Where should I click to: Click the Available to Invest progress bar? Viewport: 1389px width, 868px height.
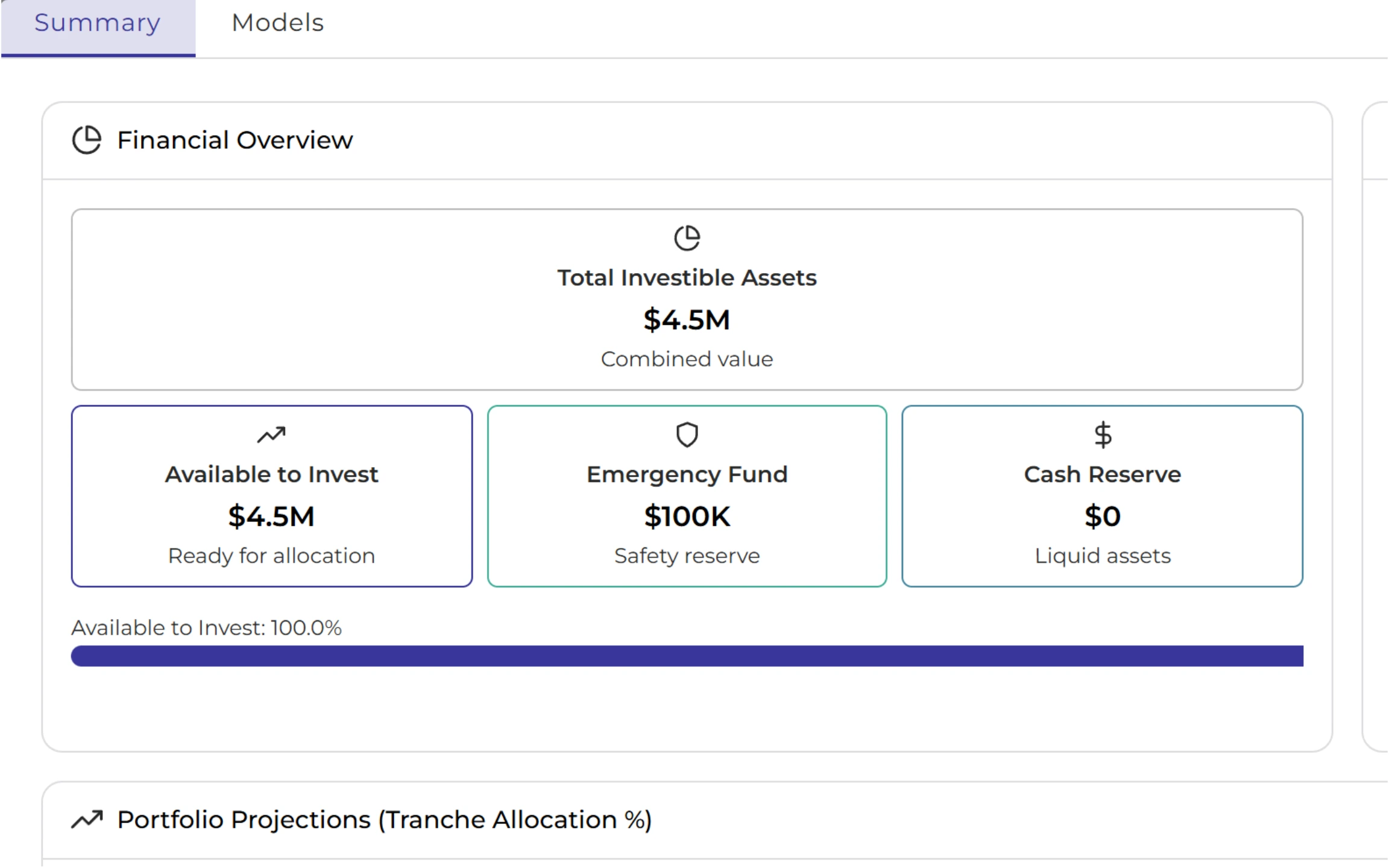[687, 656]
